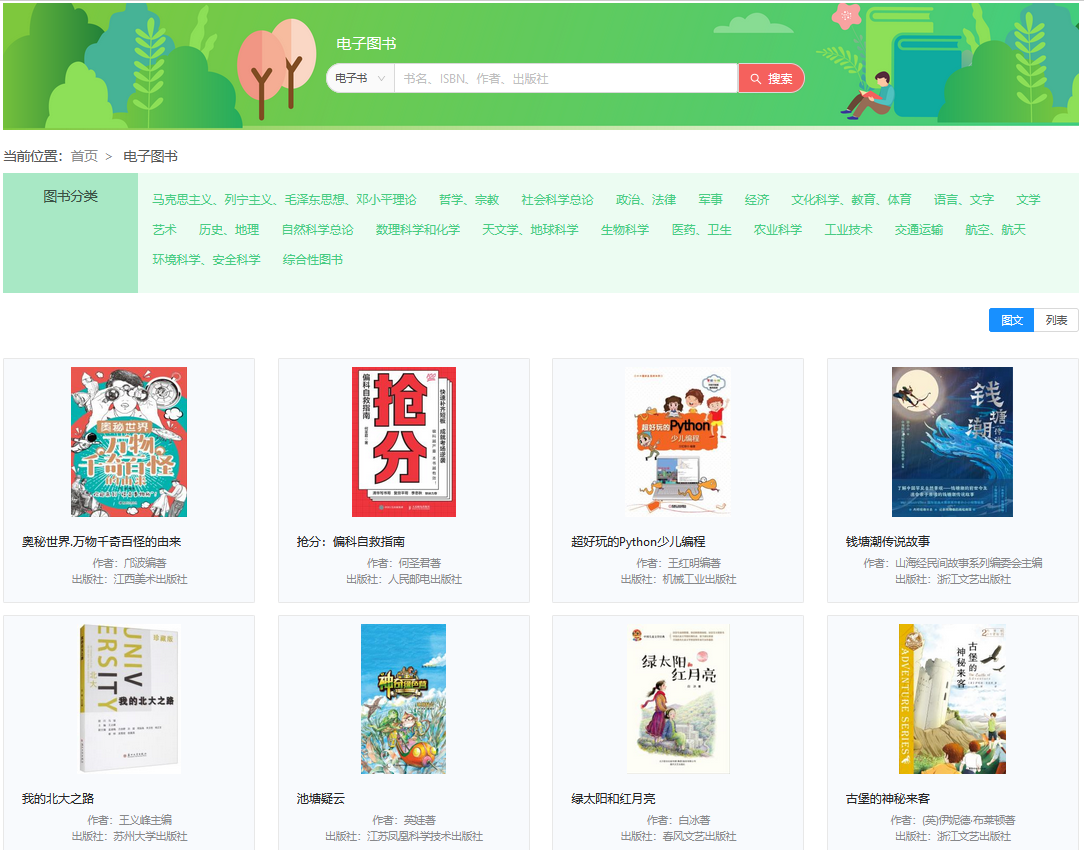The width and height of the screenshot is (1084, 850).
Task: Select the 军事 category
Action: [x=710, y=200]
